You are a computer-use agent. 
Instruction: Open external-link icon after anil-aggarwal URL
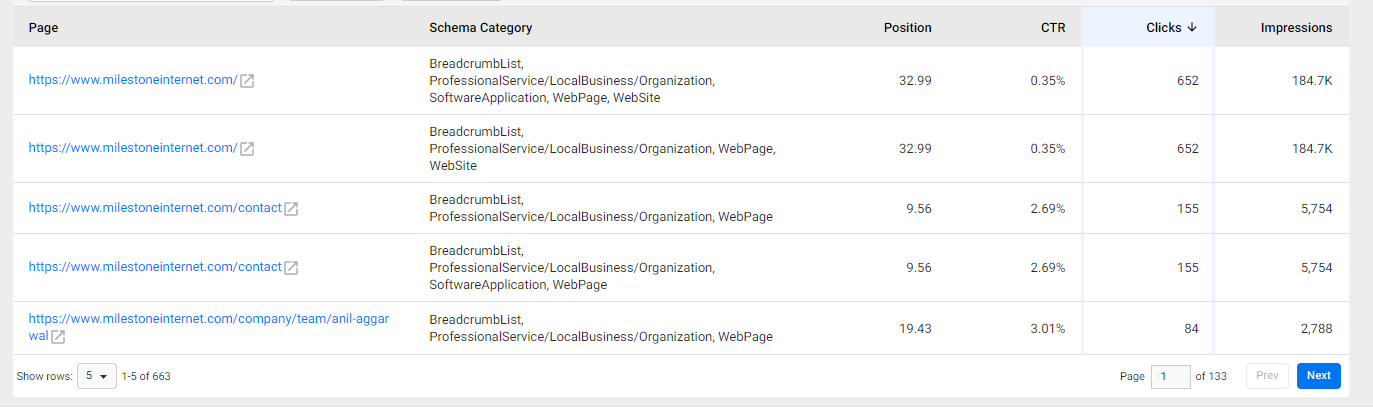(x=58, y=337)
